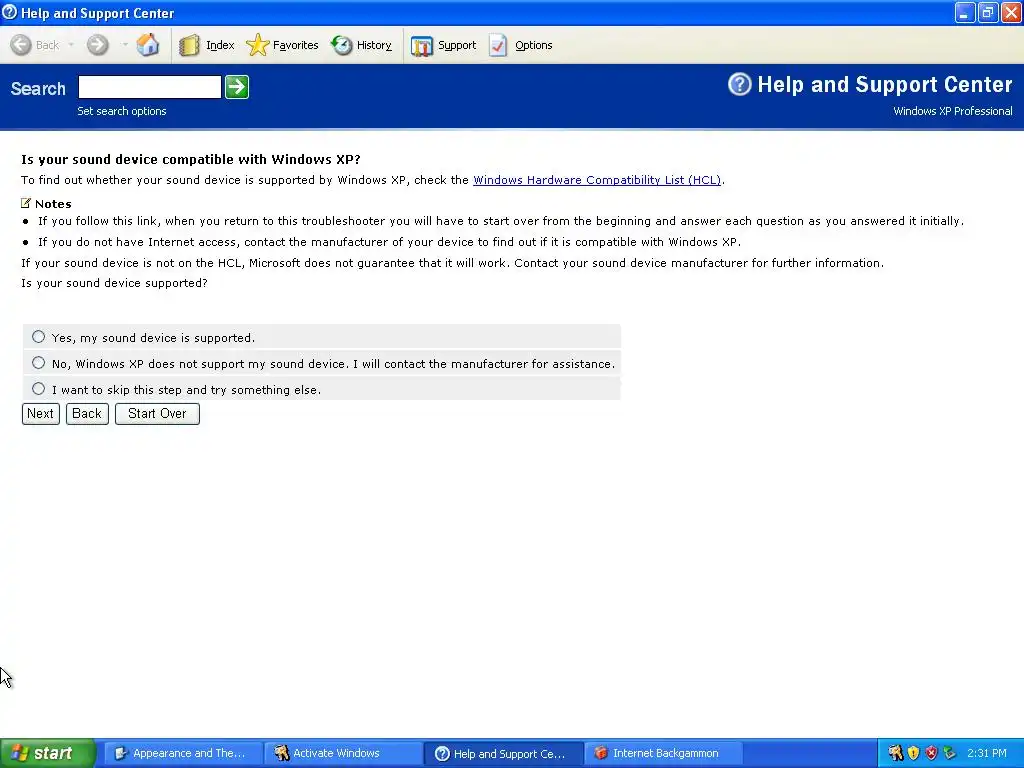This screenshot has height=768, width=1024.
Task: Select 'I want to skip this step' option
Action: pyautogui.click(x=39, y=389)
